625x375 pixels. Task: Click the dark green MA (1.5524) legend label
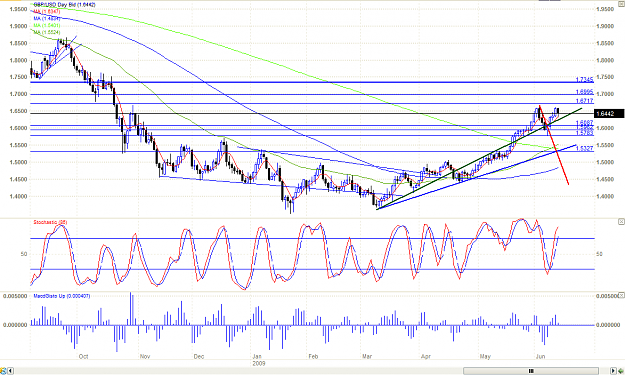pyautogui.click(x=47, y=32)
